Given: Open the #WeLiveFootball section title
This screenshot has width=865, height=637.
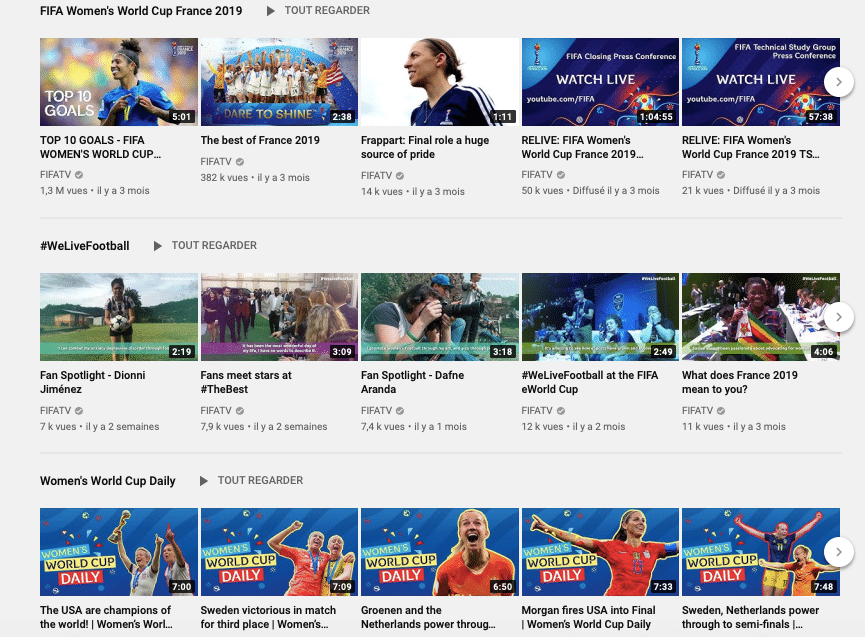Looking at the screenshot, I should pyautogui.click(x=84, y=246).
